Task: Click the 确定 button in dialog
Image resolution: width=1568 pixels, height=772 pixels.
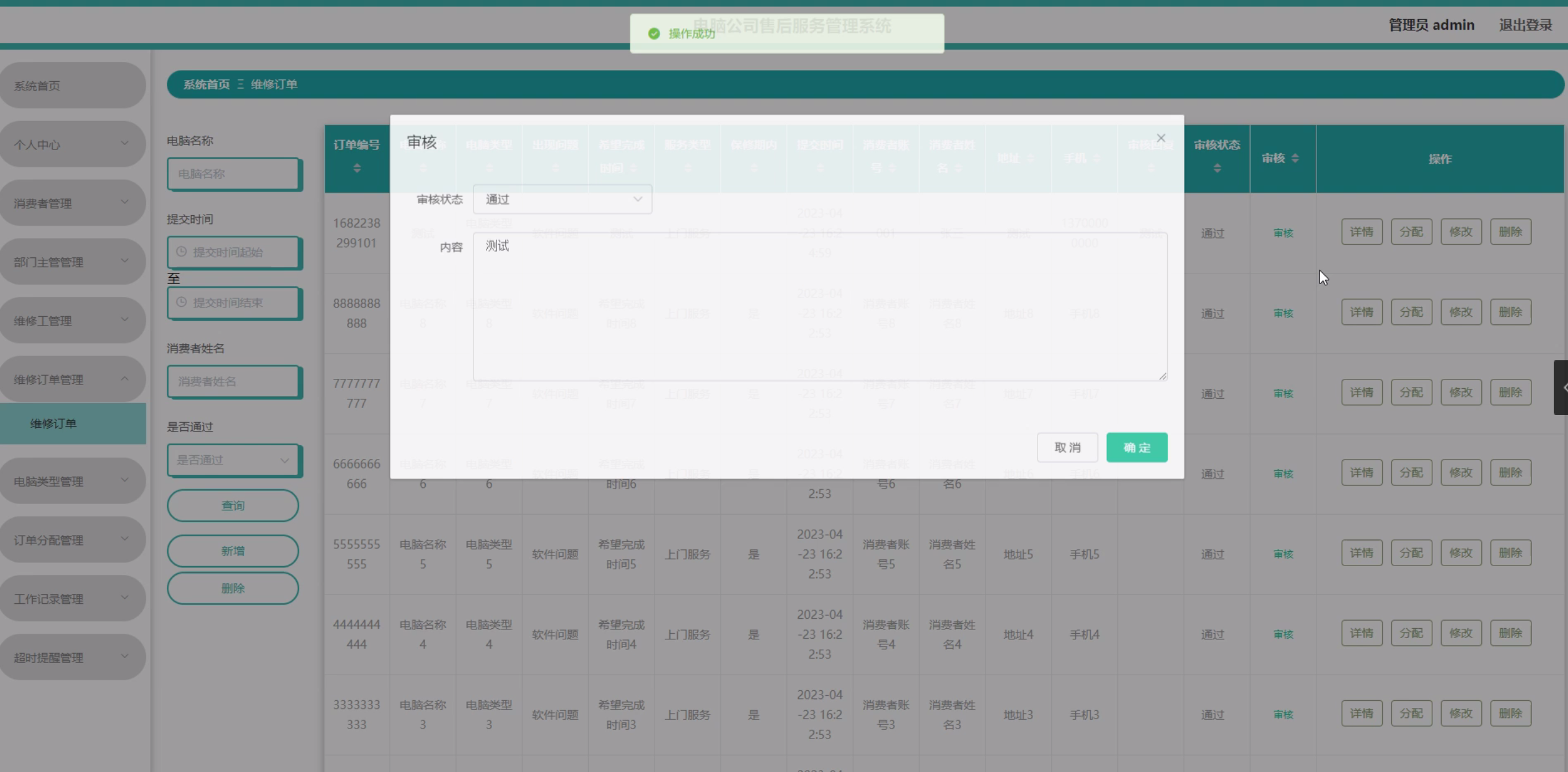Action: (x=1136, y=448)
